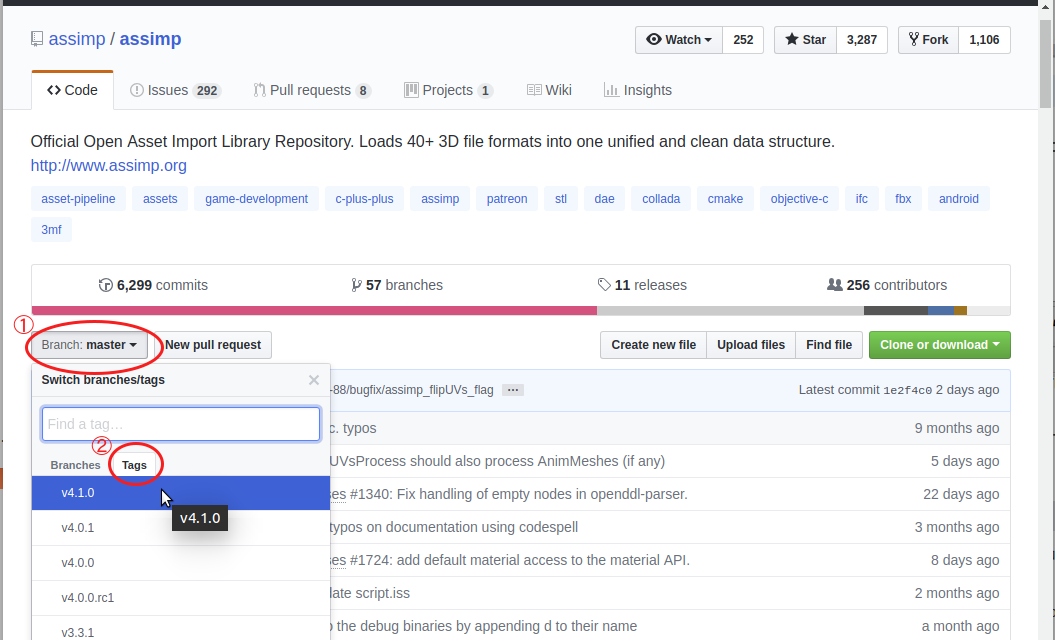Click the contributors people icon
Image resolution: width=1055 pixels, height=640 pixels.
point(835,285)
